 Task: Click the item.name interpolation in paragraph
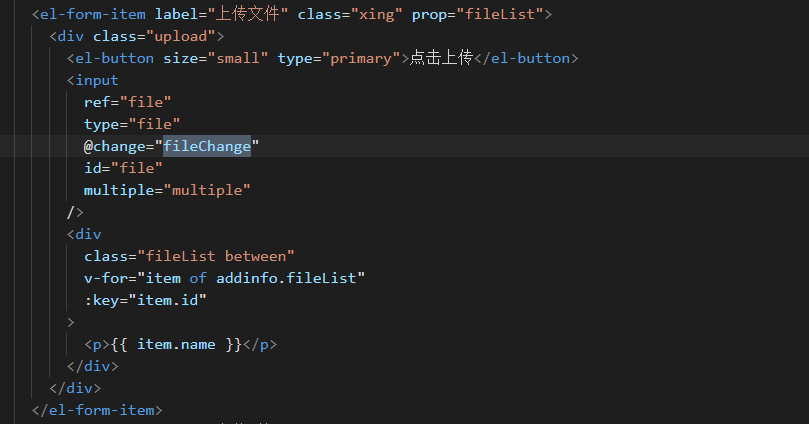point(176,345)
